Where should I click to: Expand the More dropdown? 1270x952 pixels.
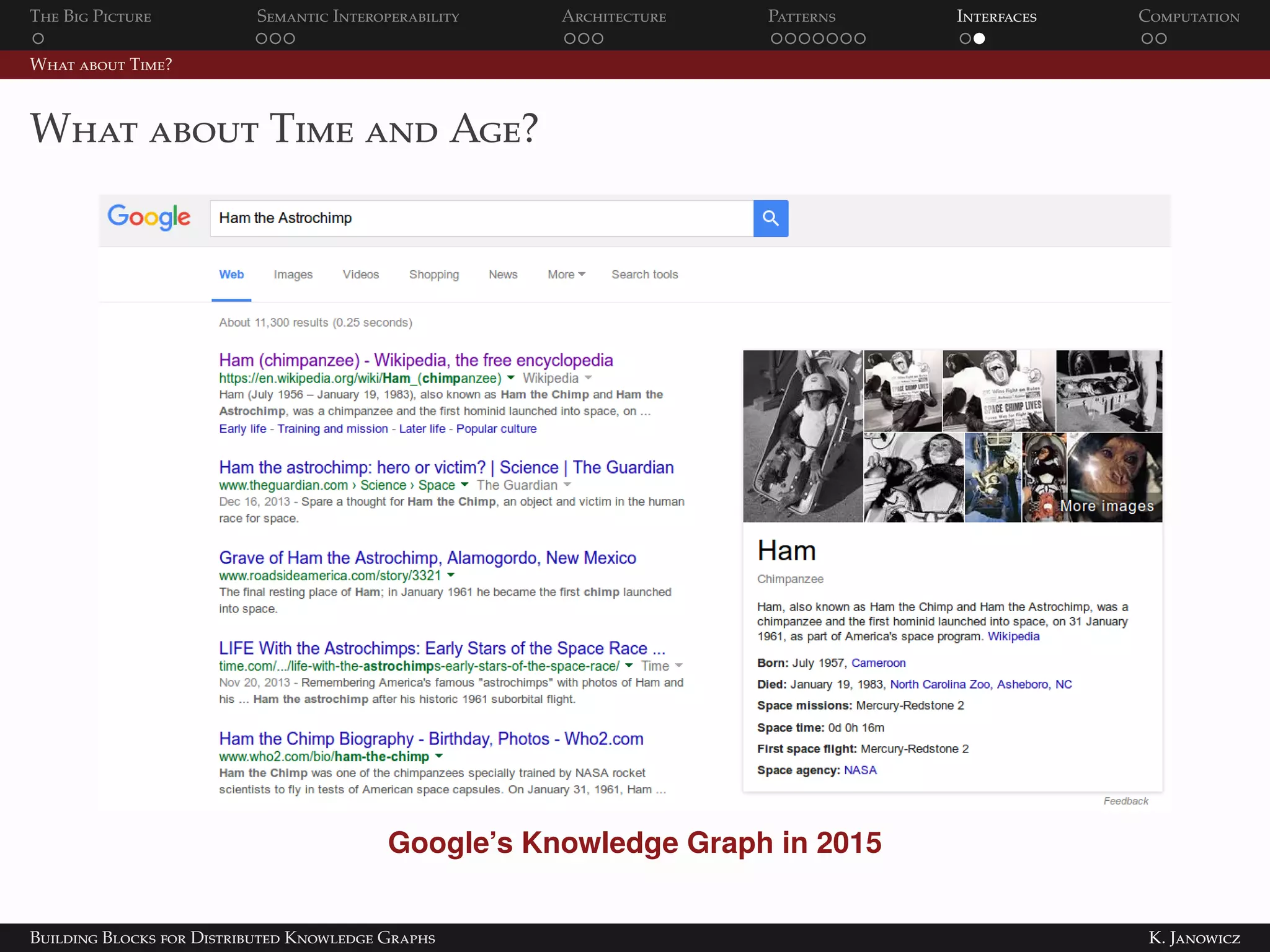tap(566, 275)
